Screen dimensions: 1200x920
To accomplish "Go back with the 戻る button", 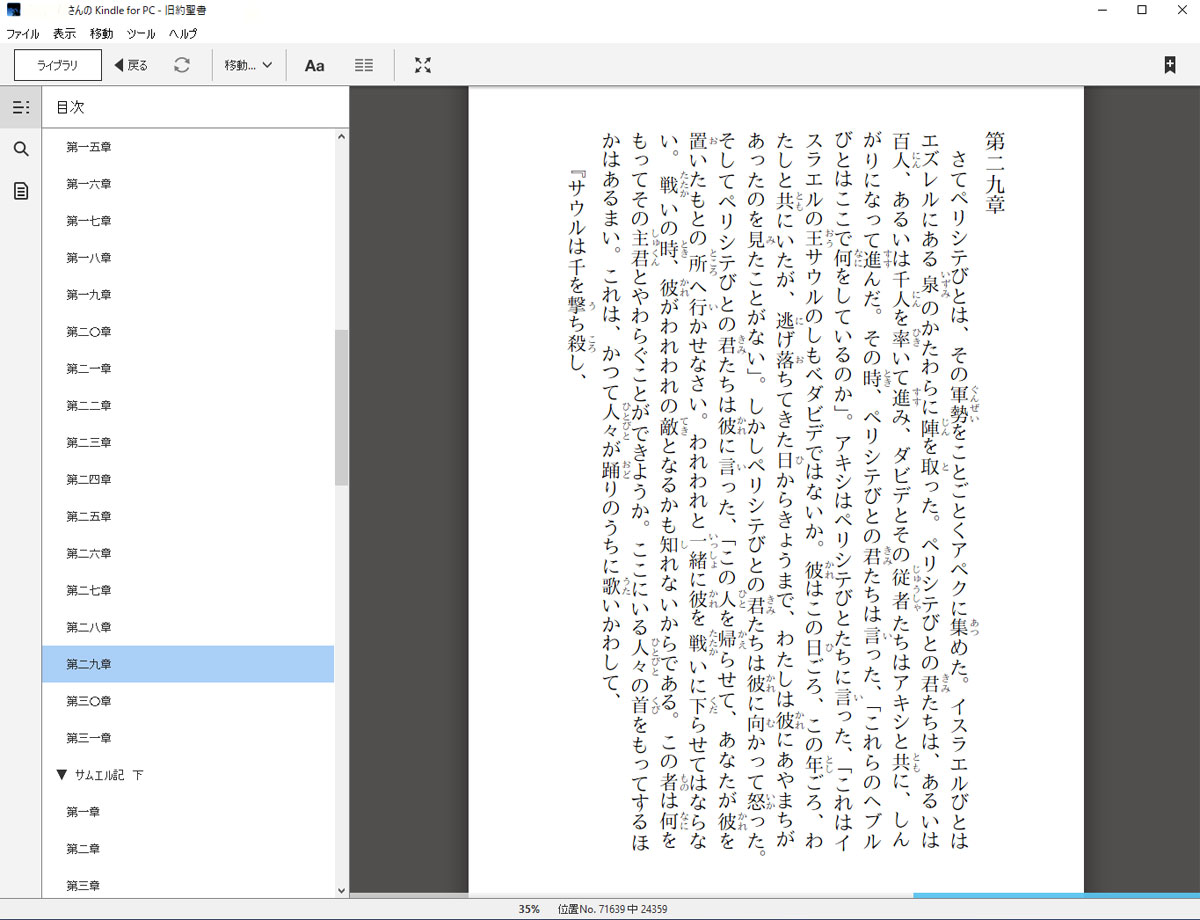I will tap(131, 65).
